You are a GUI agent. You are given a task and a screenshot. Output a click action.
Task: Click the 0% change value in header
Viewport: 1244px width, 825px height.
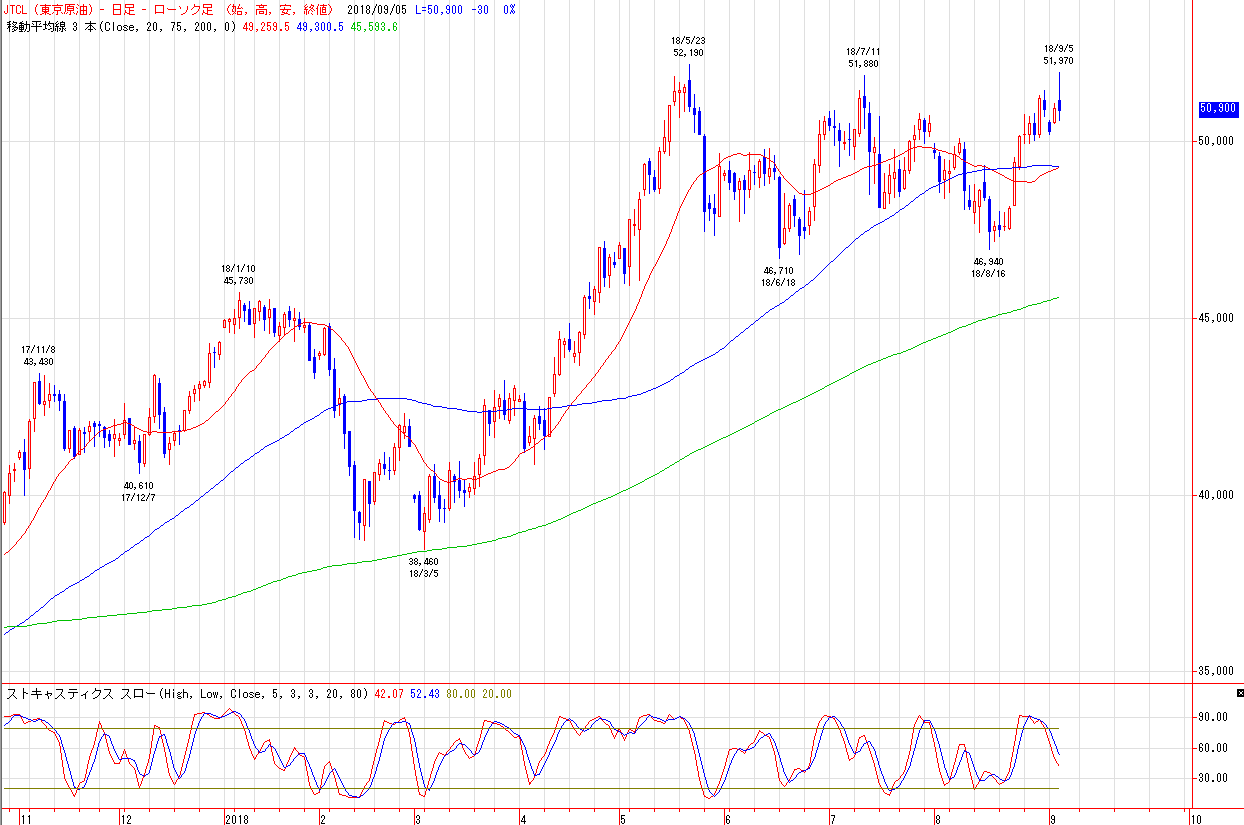510,9
